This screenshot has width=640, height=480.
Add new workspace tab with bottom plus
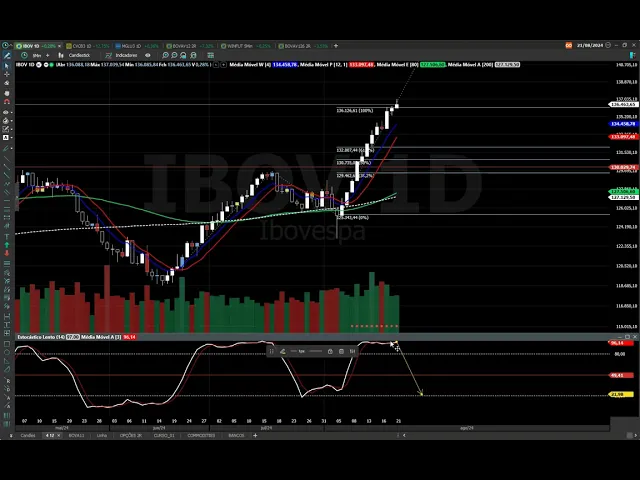point(255,436)
